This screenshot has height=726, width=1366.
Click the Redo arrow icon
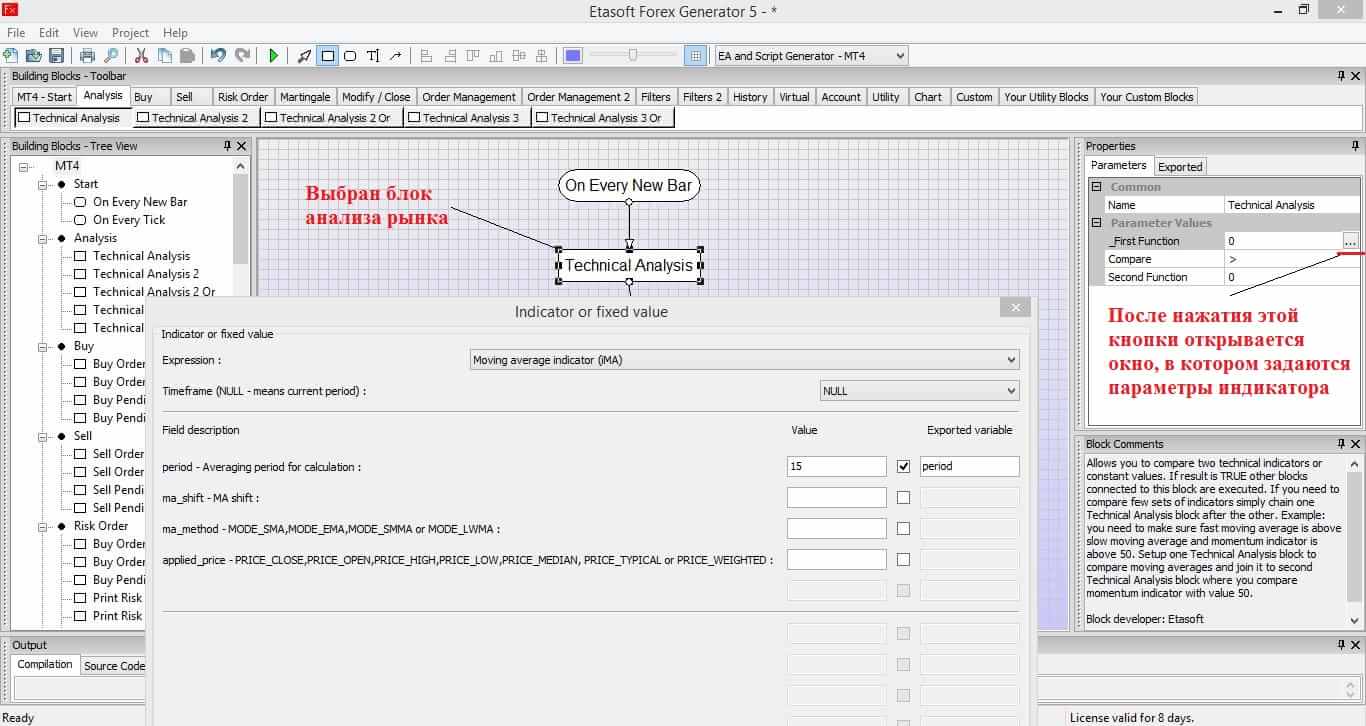tap(241, 56)
